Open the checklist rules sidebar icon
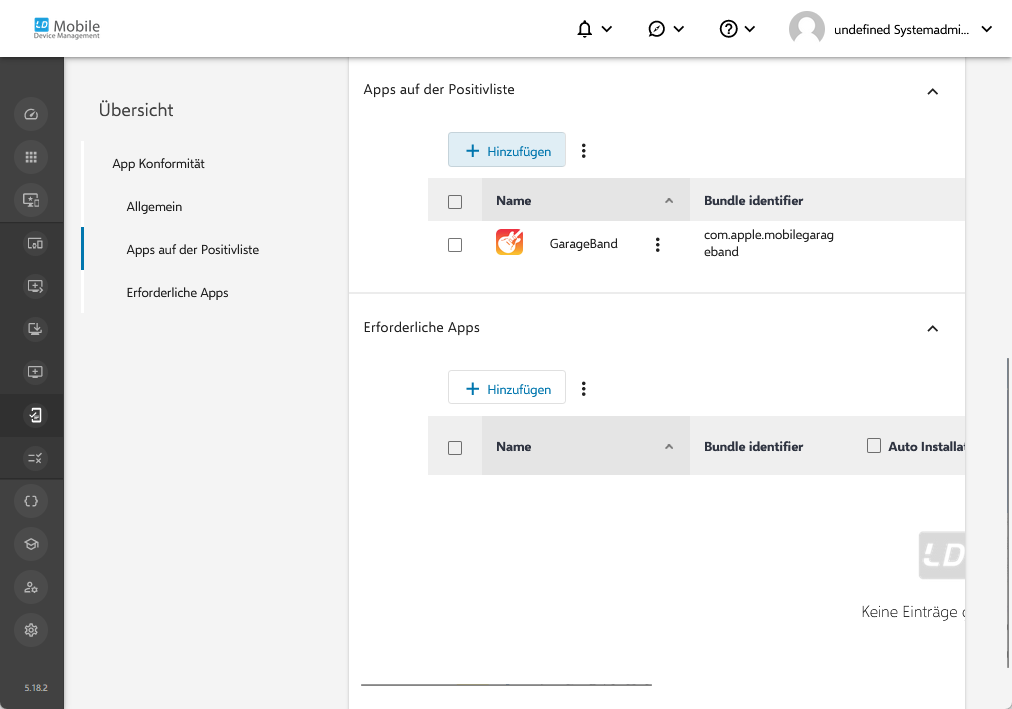 tap(35, 458)
